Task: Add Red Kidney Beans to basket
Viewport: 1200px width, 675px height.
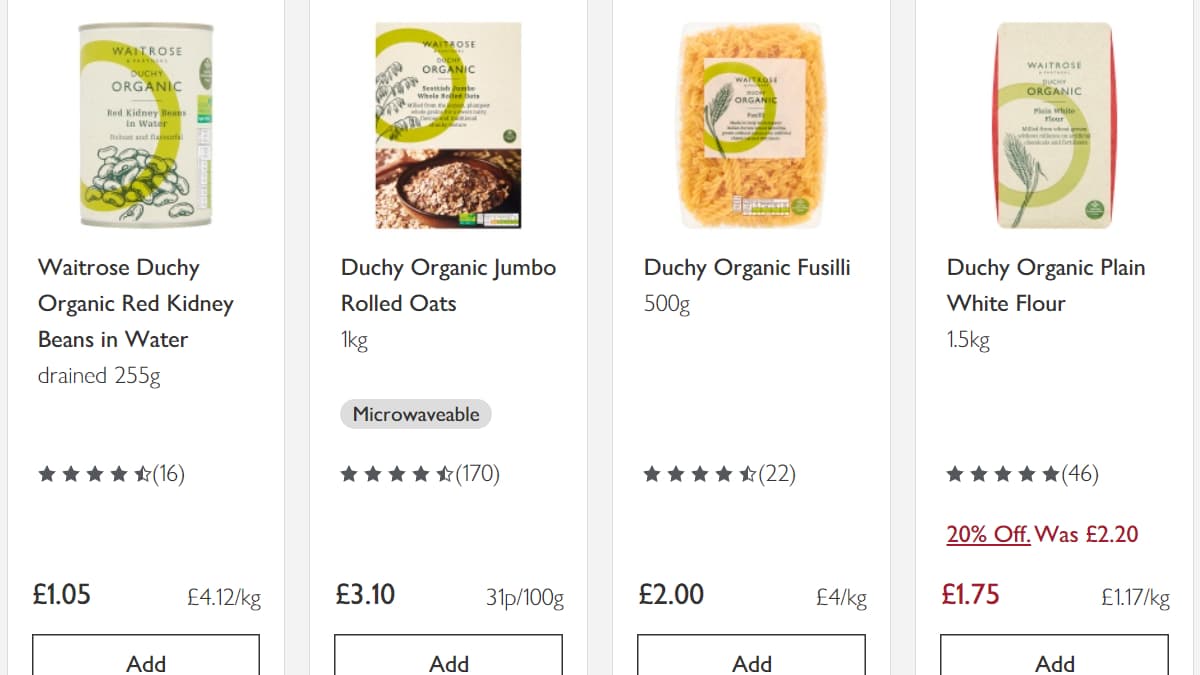Action: (146, 662)
